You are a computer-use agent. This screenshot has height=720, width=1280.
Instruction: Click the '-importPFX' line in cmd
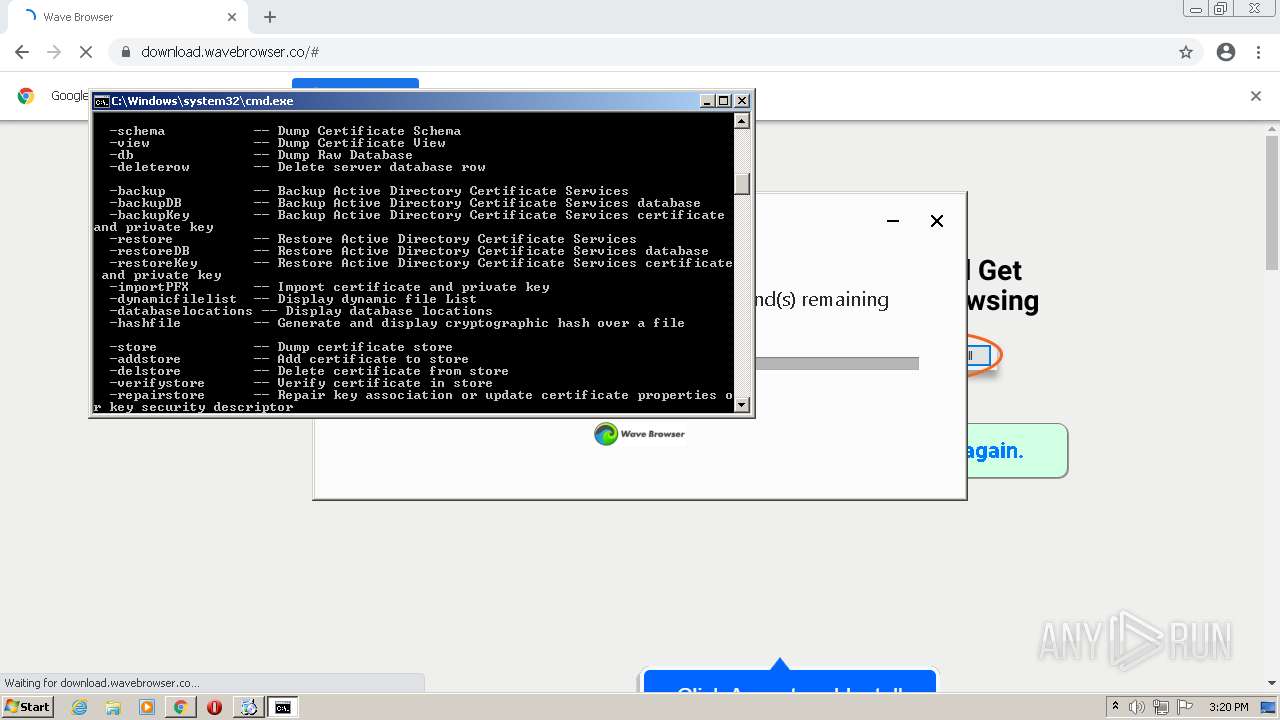click(x=330, y=287)
